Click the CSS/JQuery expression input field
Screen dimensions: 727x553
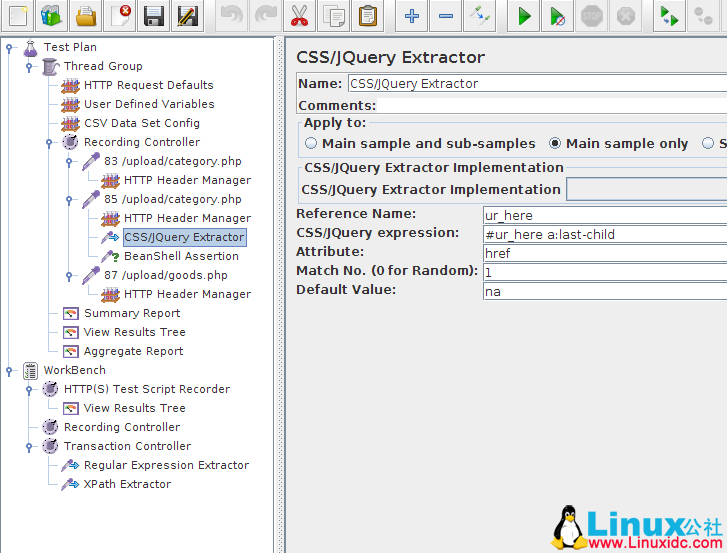point(604,234)
